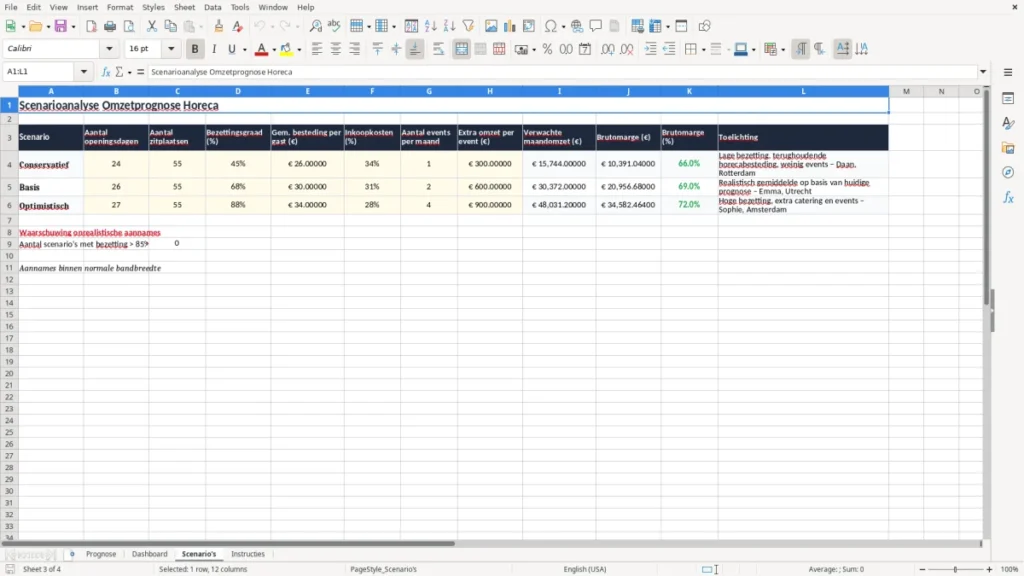Open background color dropdown arrow
1024x576 pixels.
pyautogui.click(x=754, y=50)
